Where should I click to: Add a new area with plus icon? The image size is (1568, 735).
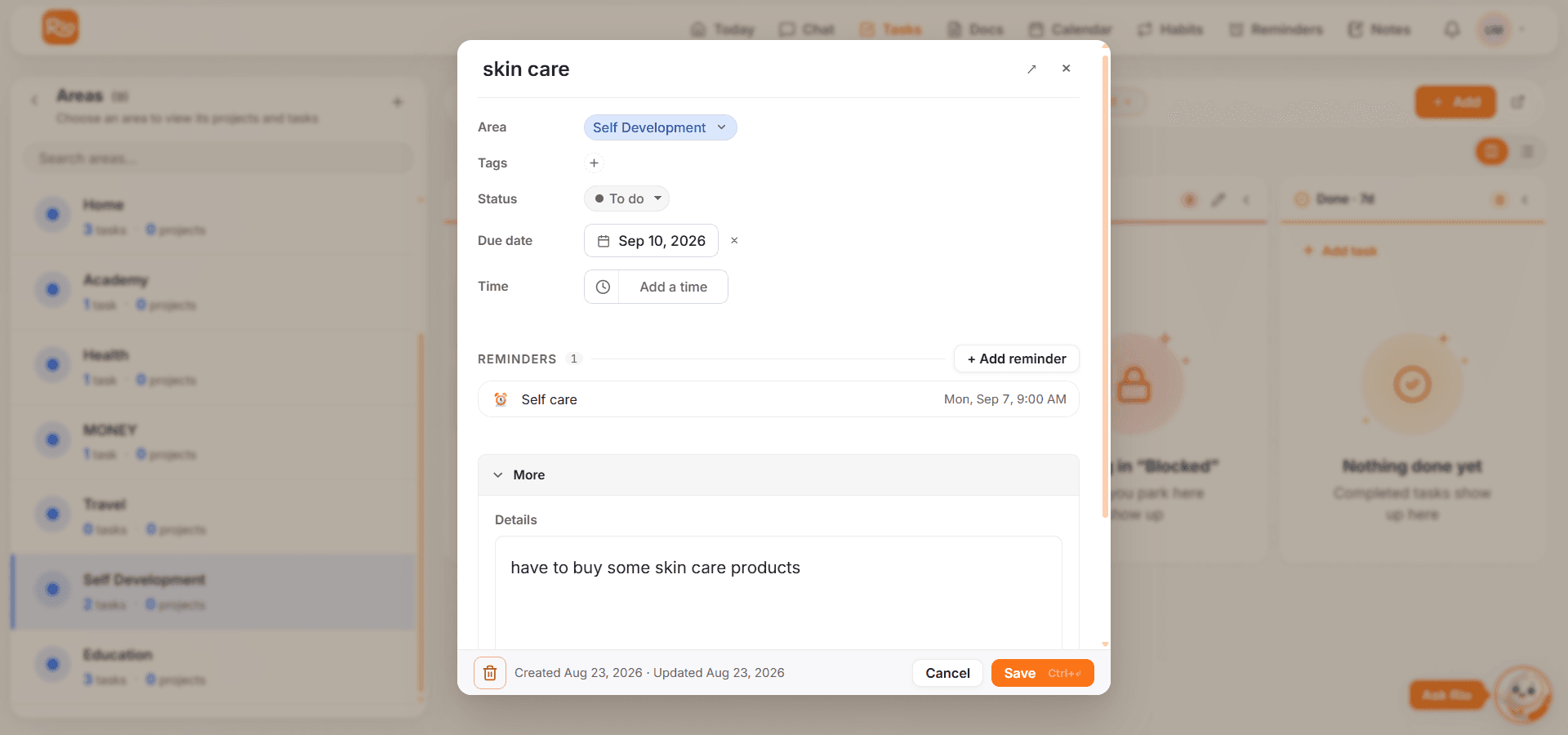point(398,102)
